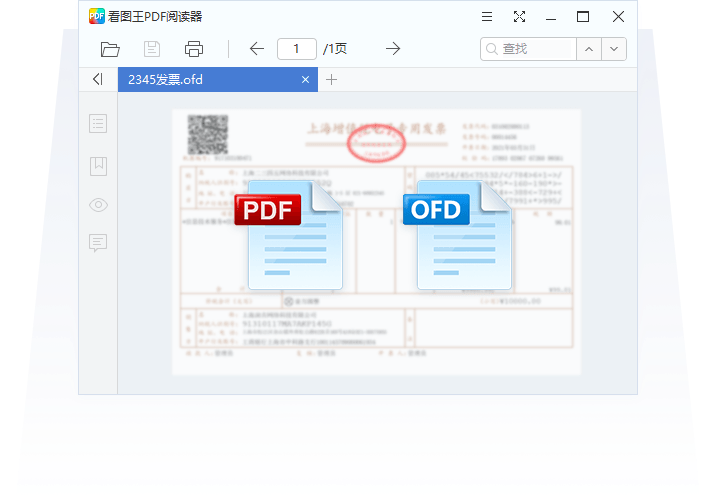Screen dimensions: 718x496
Task: Open the comments panel in sidebar
Action: pos(98,243)
